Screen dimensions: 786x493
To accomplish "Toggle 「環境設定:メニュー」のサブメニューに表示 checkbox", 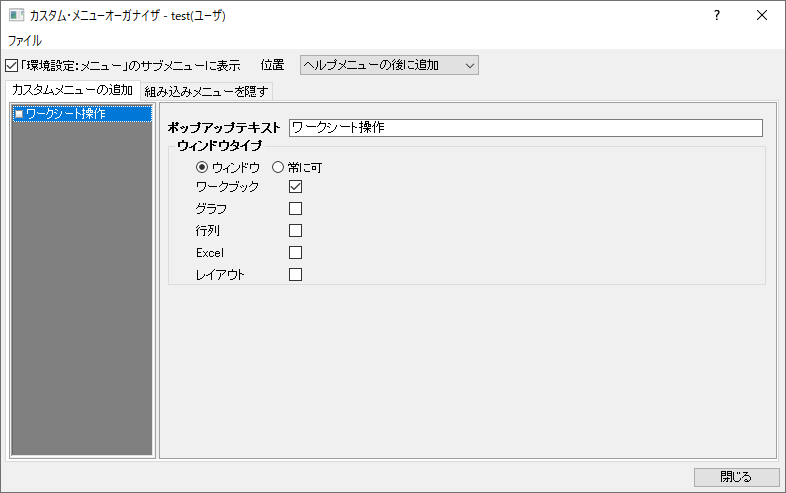I will pos(11,65).
